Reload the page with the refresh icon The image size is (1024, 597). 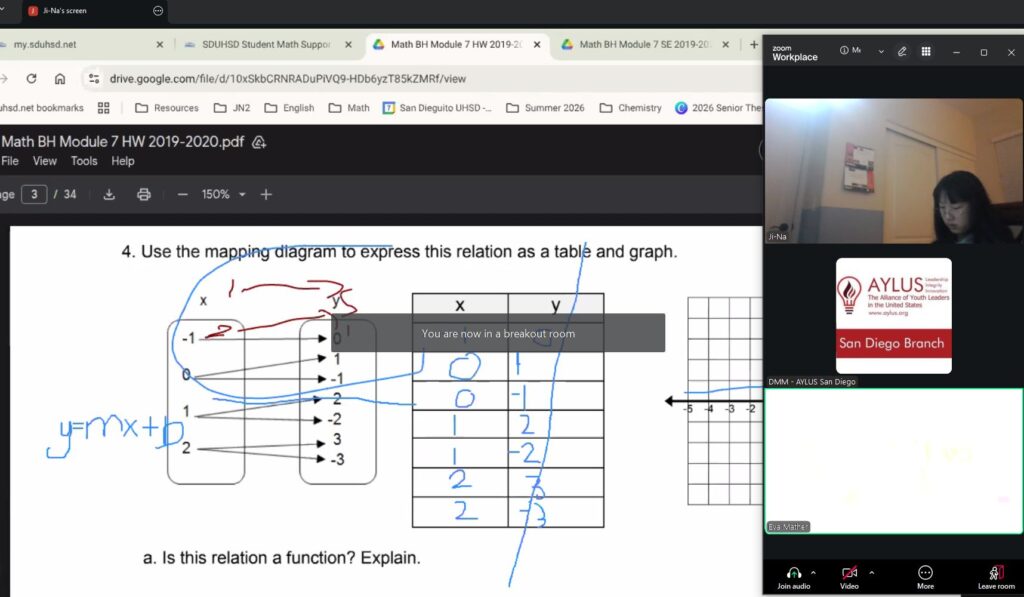tap(31, 79)
